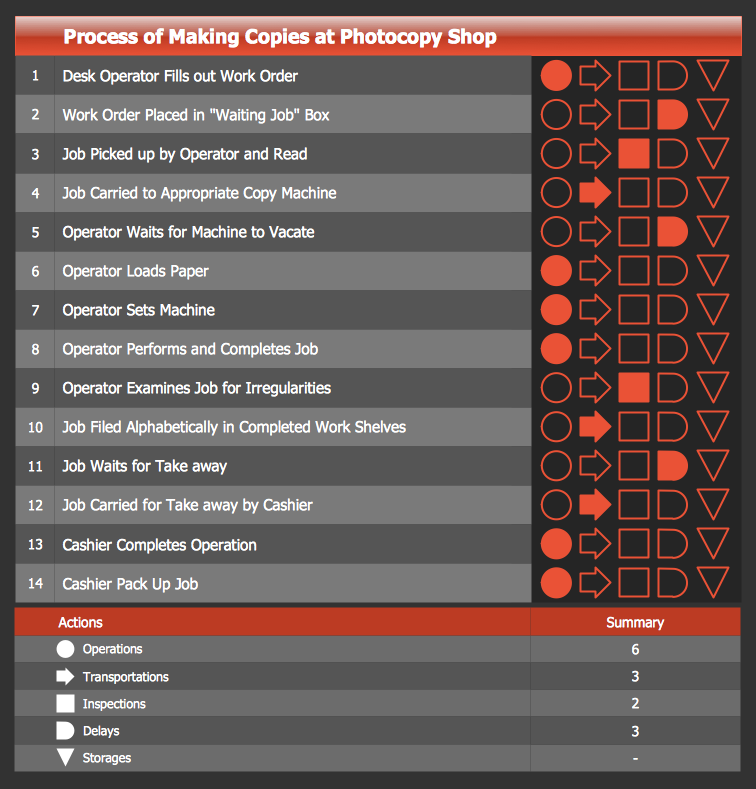
Task: Click the Summary column header
Action: pos(635,622)
